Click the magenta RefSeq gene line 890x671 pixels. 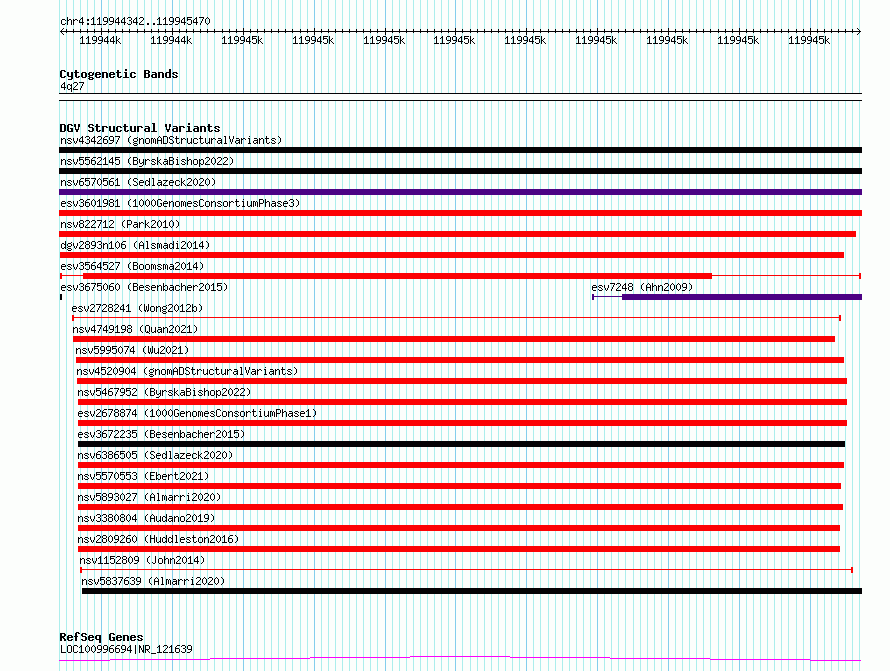[460, 659]
